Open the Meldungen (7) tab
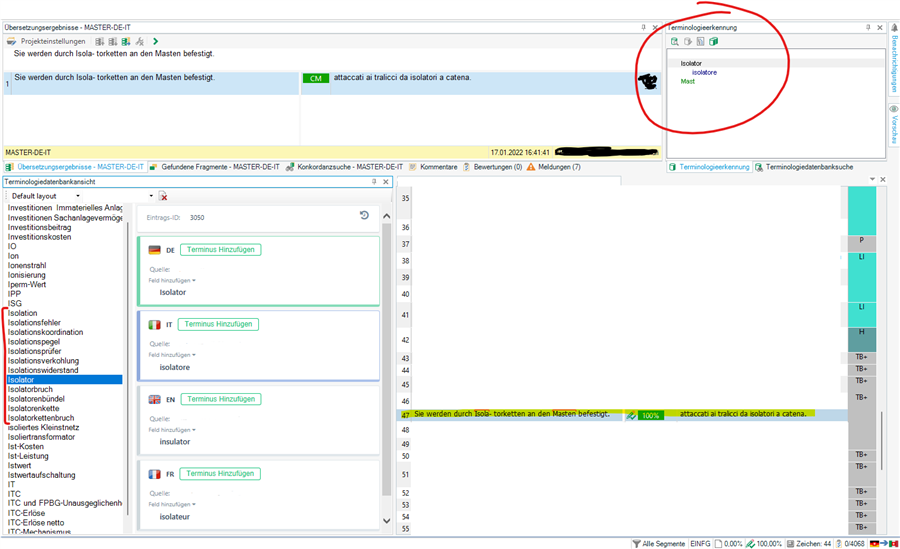900x549 pixels. tap(554, 167)
